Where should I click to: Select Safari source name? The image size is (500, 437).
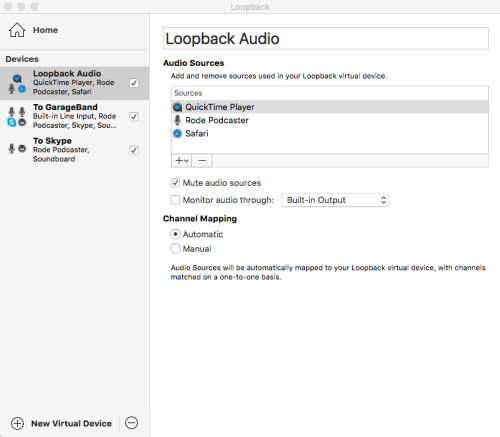(x=197, y=133)
